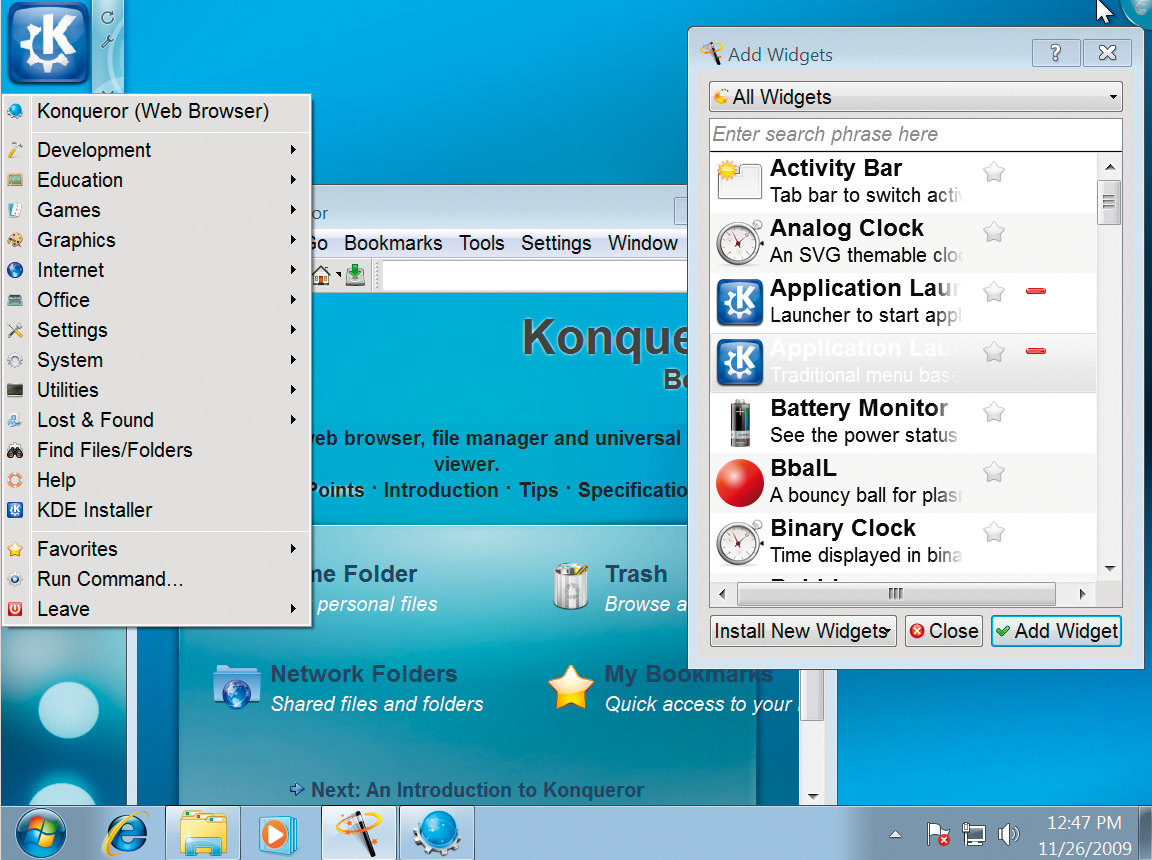Click 'Next: An Introduction to Konqueror' link
The height and width of the screenshot is (860, 1152).
(478, 789)
